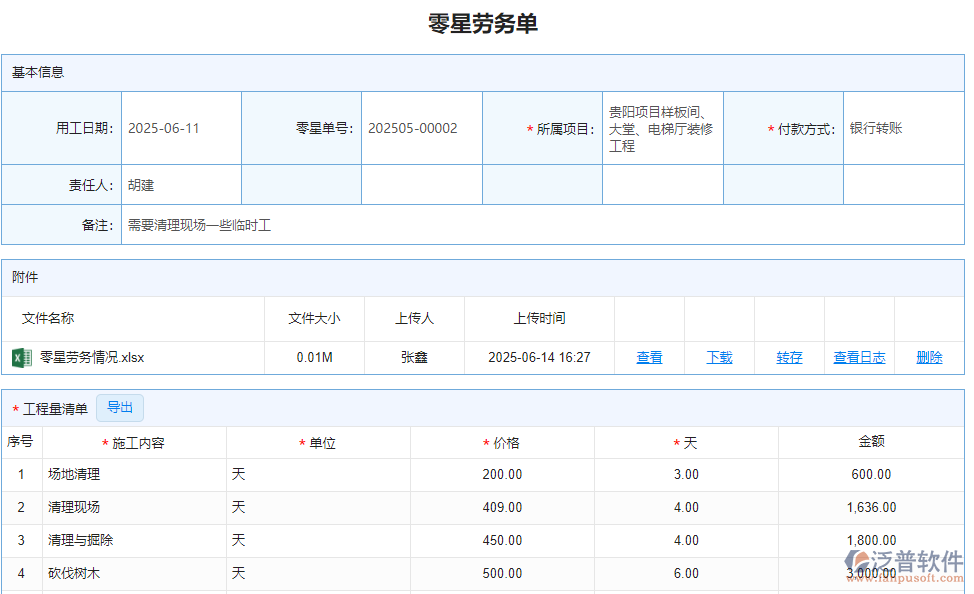The height and width of the screenshot is (594, 974).
Task: Open 查看日志 for the attachment
Action: pos(859,357)
